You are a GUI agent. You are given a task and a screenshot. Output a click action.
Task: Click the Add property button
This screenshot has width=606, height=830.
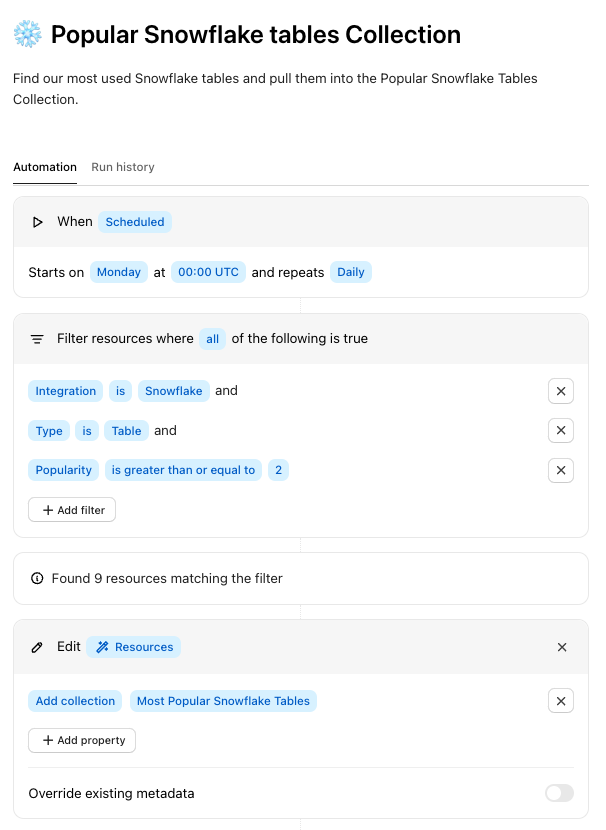click(x=82, y=740)
